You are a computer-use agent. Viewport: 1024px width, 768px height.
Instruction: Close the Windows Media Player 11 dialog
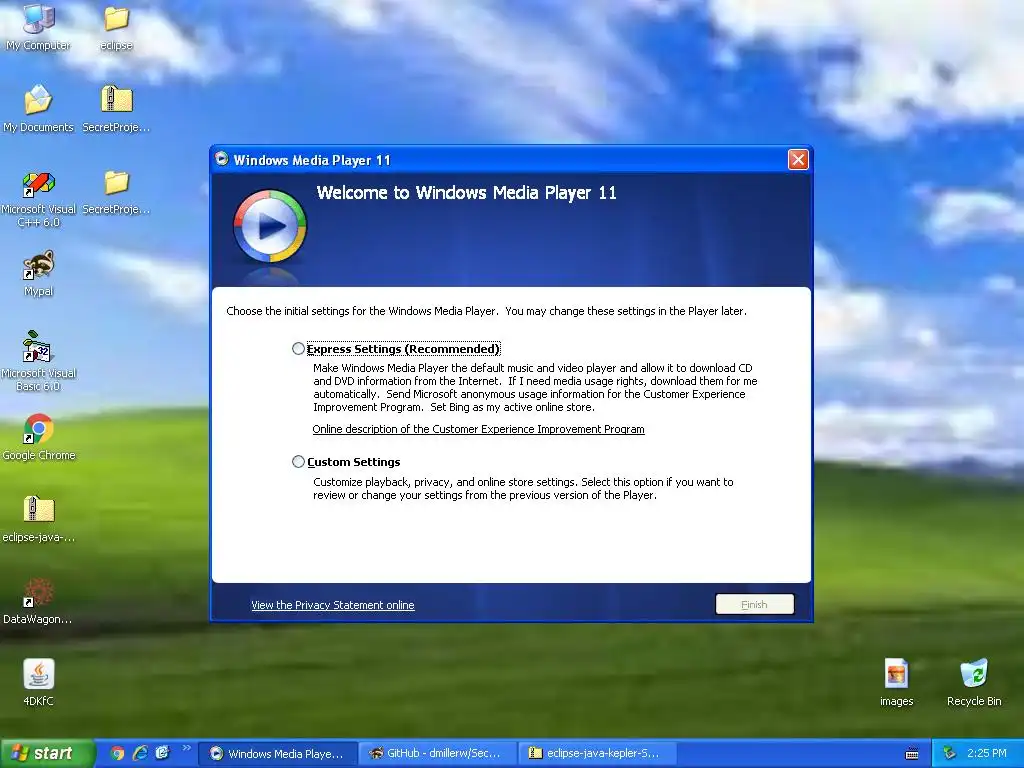(798, 159)
